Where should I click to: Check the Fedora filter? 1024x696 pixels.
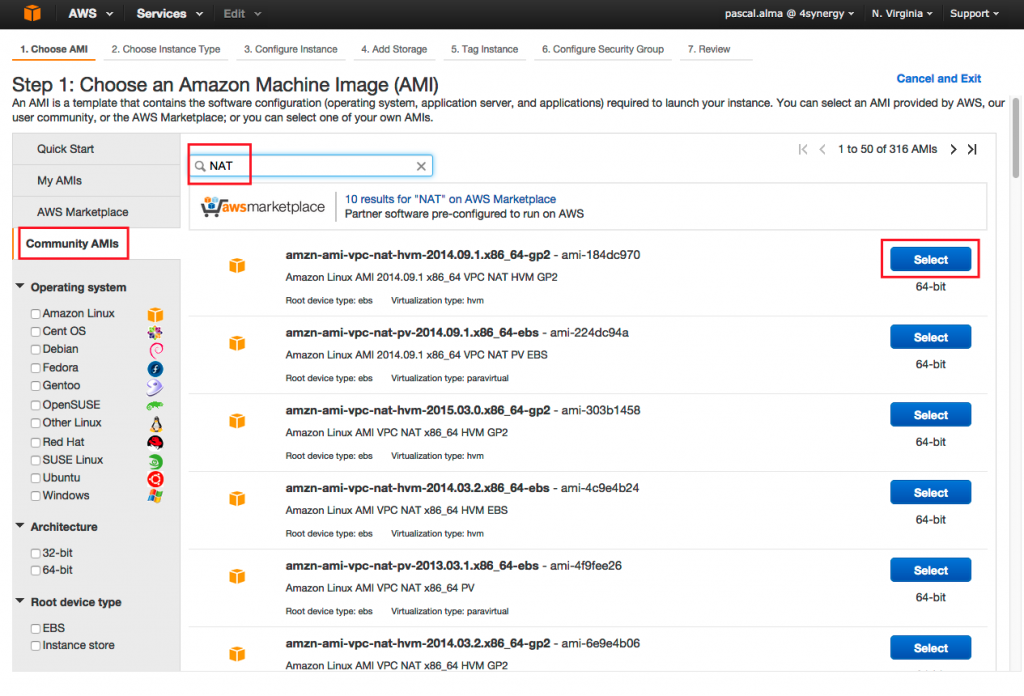(36, 368)
